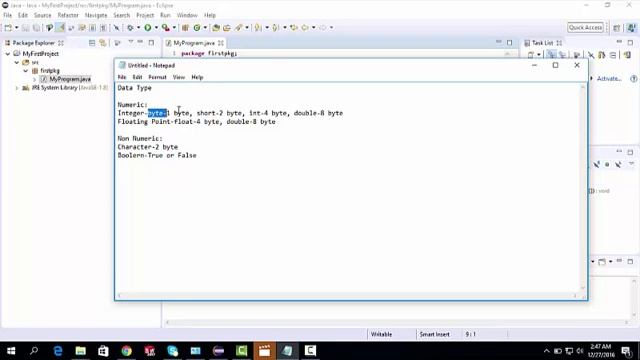The height and width of the screenshot is (360, 640).
Task: Click Collapse All in Package Explorer
Action: 92,43
